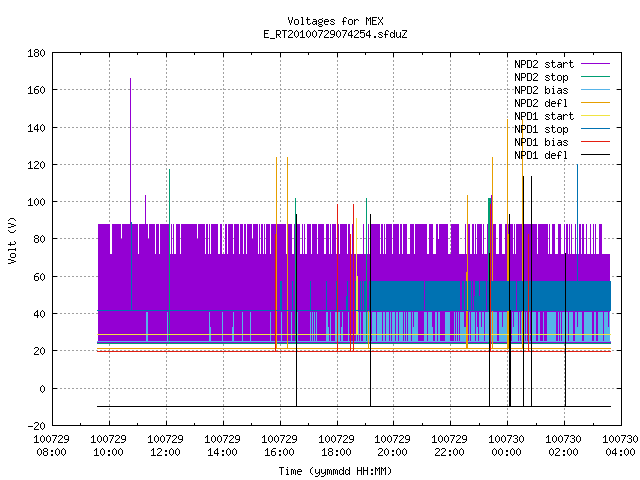Click the "Time (yymmdd HH:MM)" x-axis label
Viewport: 640px width, 480px height.
(335, 471)
